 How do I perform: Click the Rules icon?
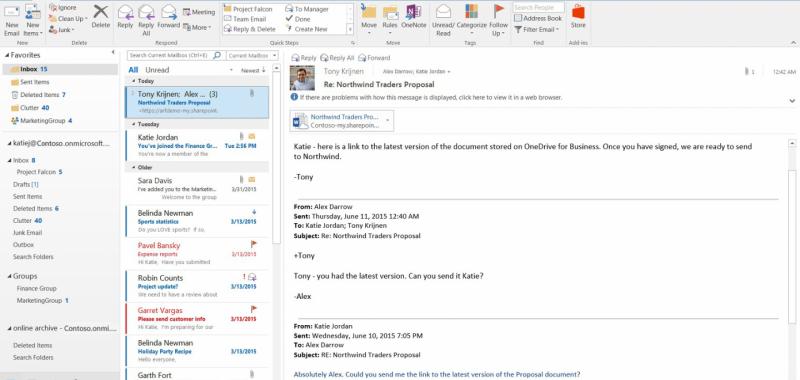(390, 12)
